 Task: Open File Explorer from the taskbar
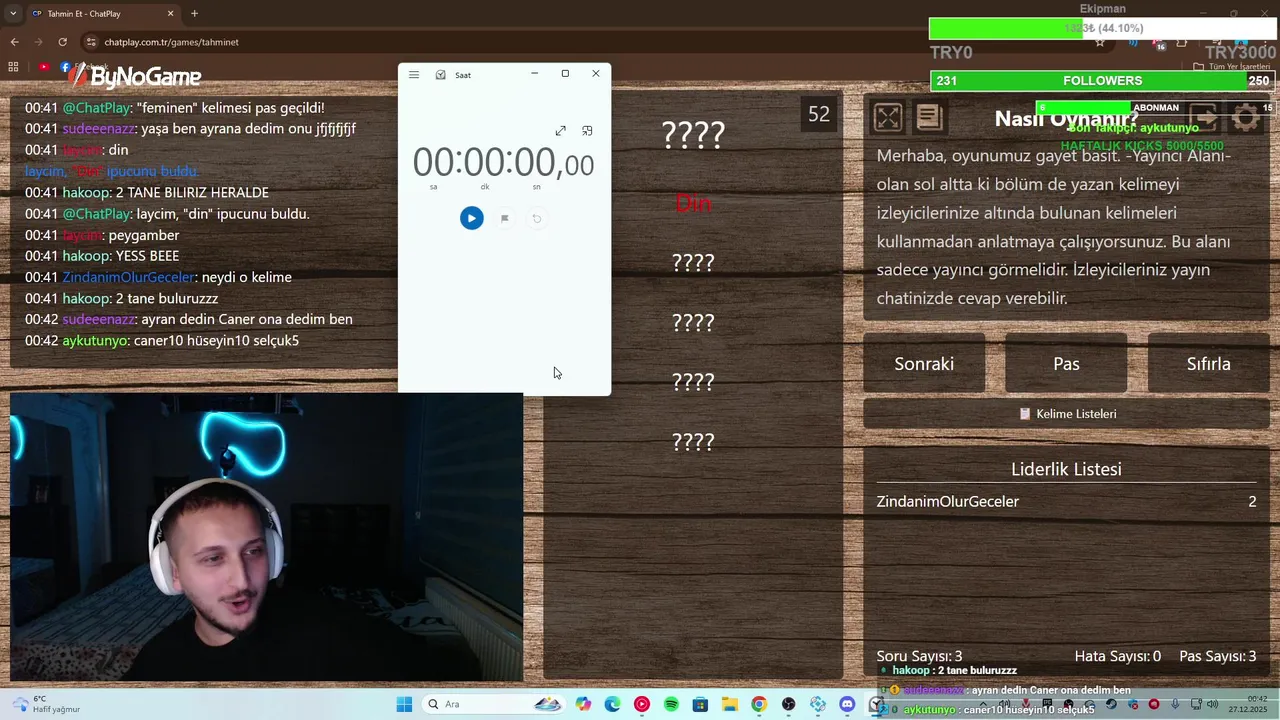(x=730, y=704)
